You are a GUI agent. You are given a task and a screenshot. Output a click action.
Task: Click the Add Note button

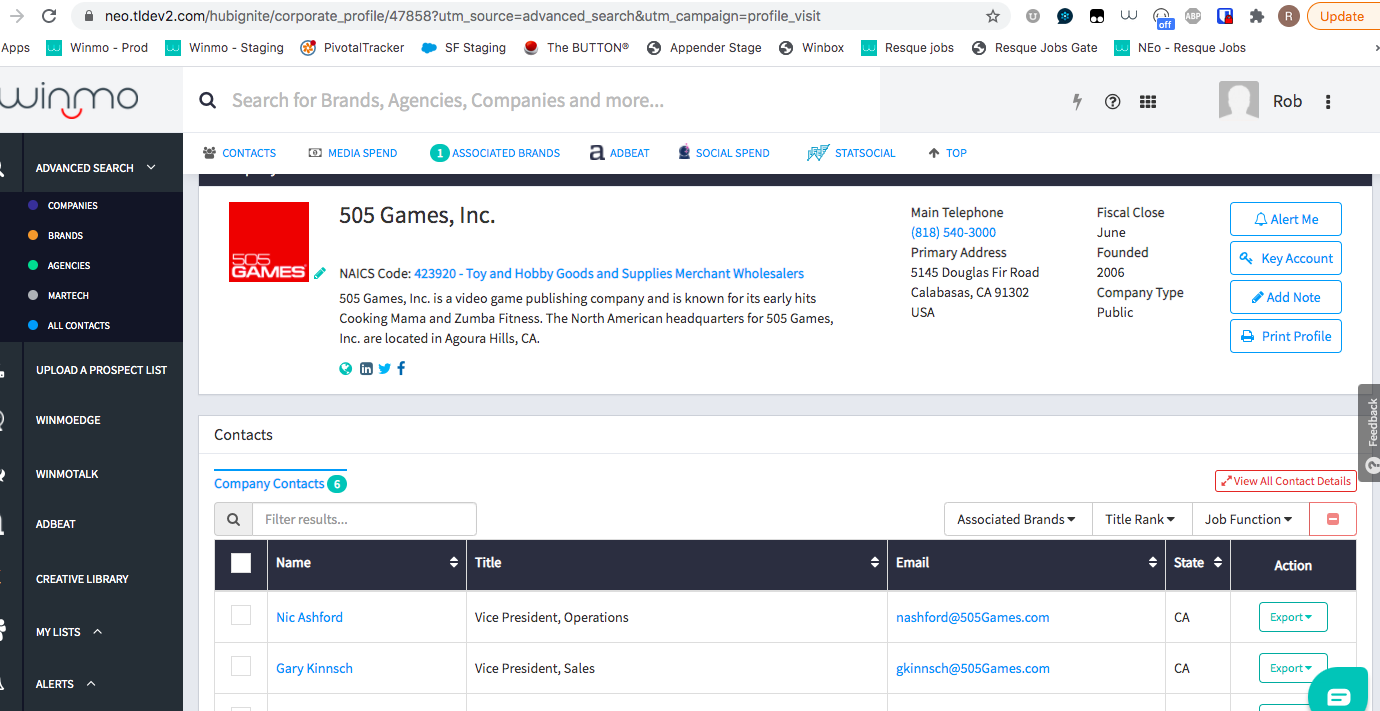pos(1286,297)
